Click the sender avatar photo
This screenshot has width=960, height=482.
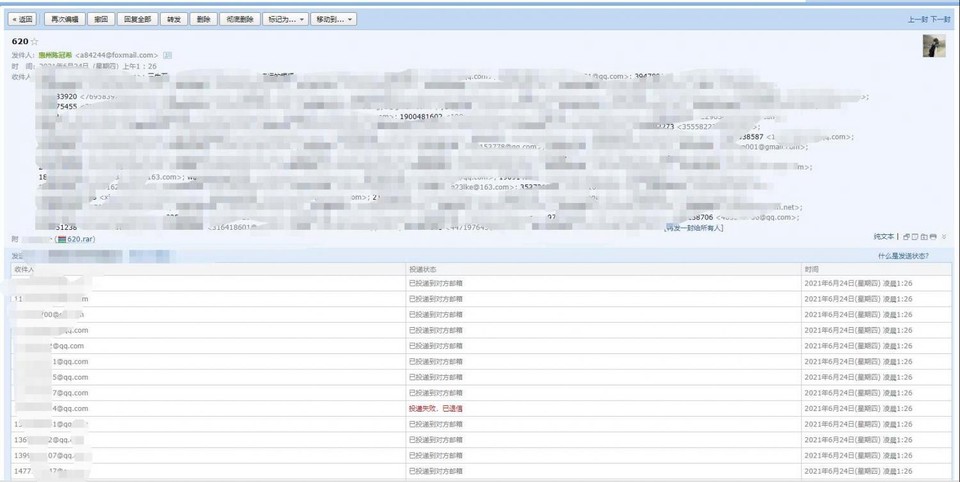[x=934, y=46]
